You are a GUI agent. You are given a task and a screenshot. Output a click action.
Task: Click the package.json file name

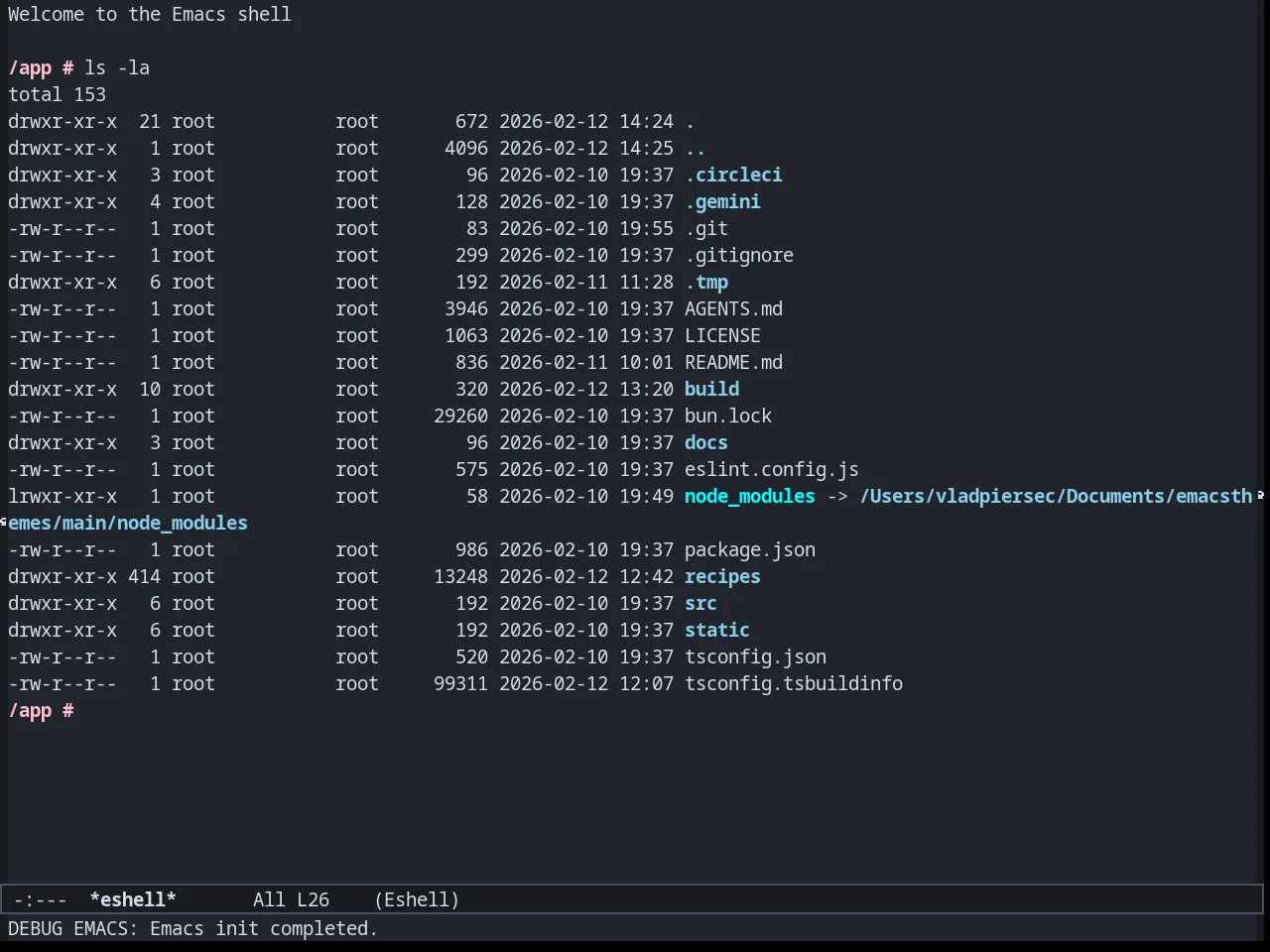click(750, 549)
